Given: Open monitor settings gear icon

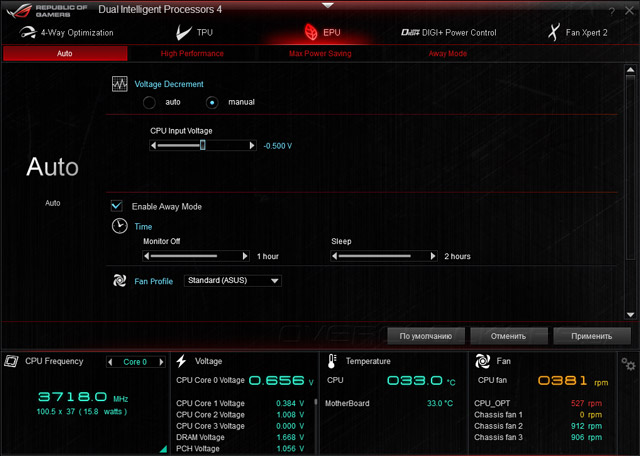Looking at the screenshot, I should [629, 364].
